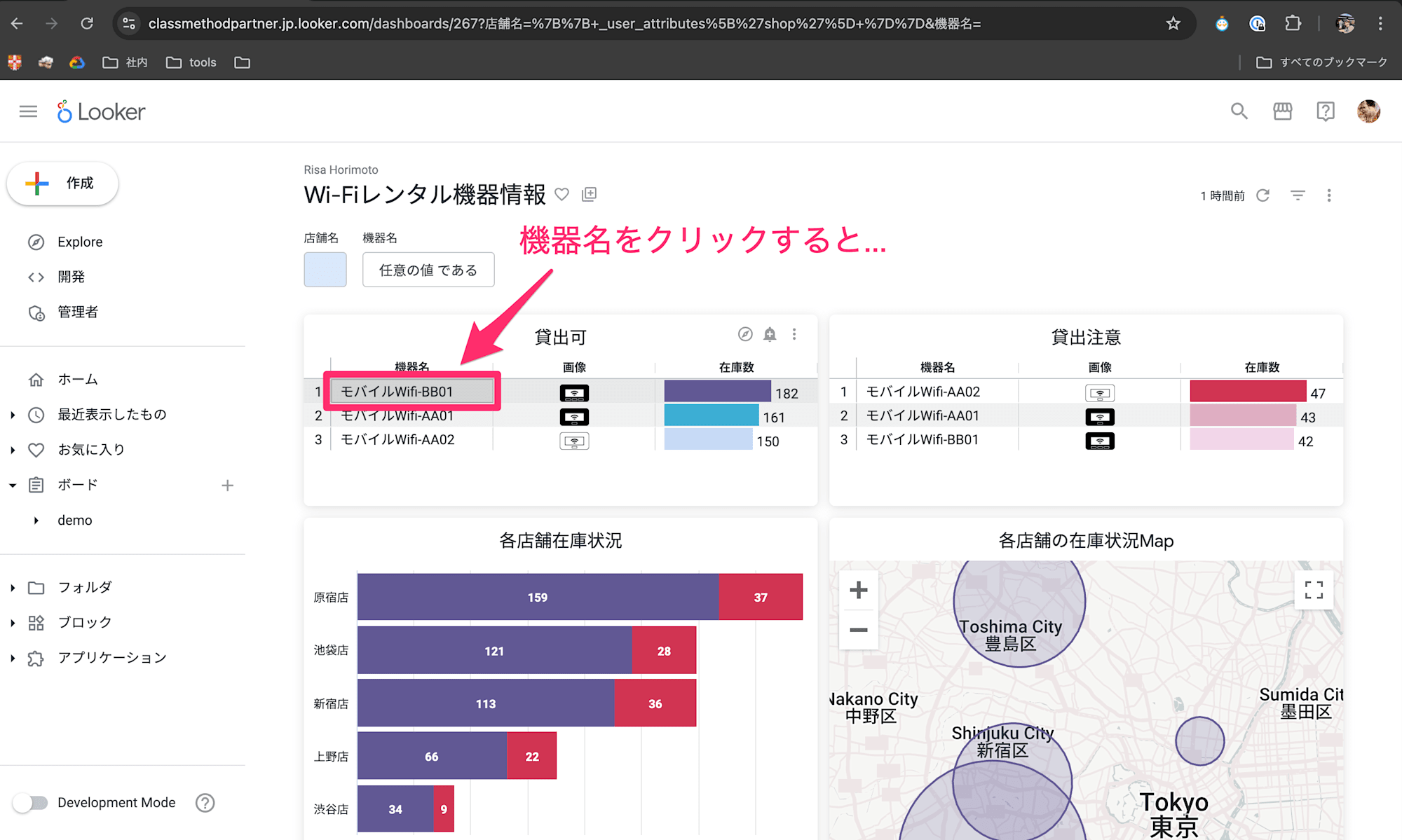
Task: Open the 店舗名 filter value box
Action: [325, 270]
